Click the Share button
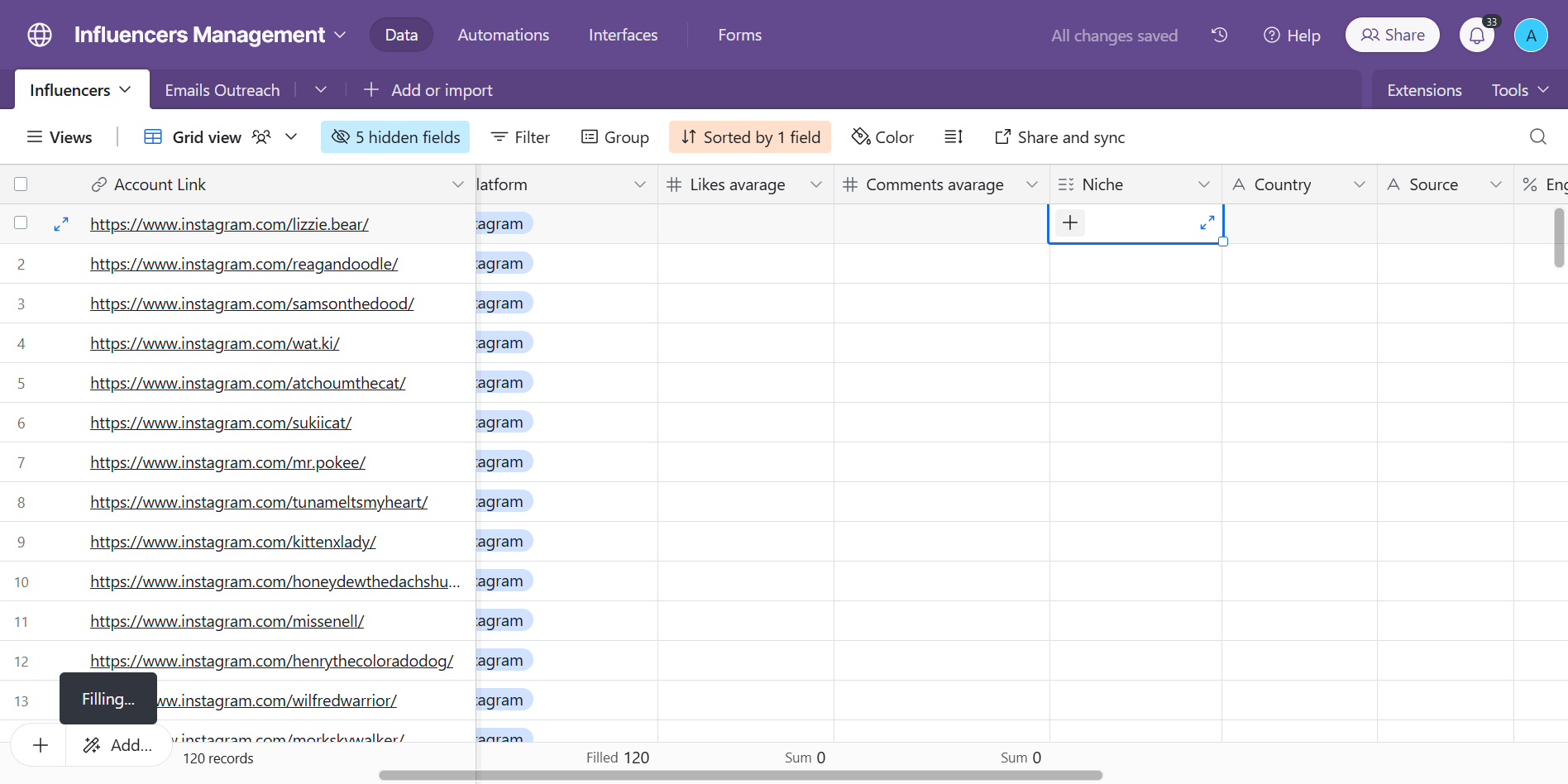The width and height of the screenshot is (1568, 784). (x=1393, y=35)
